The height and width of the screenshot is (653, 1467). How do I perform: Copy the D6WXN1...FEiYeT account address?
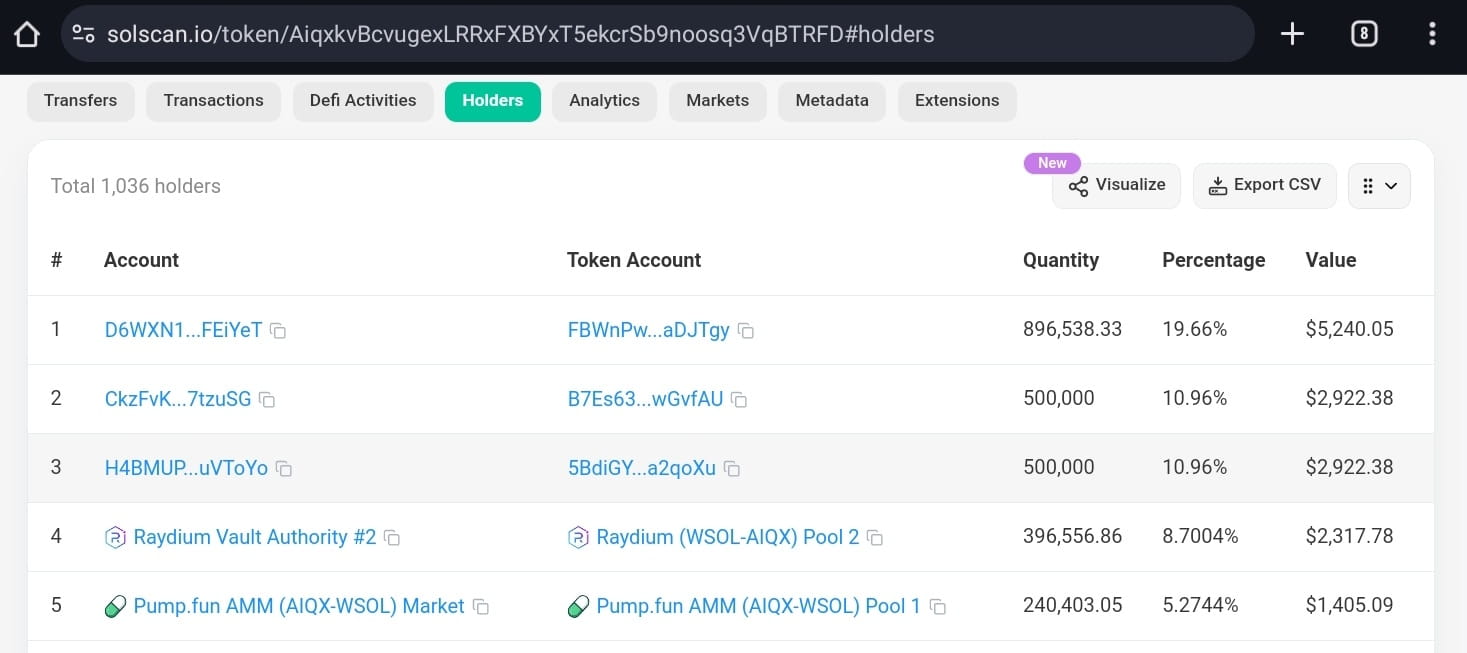(279, 331)
